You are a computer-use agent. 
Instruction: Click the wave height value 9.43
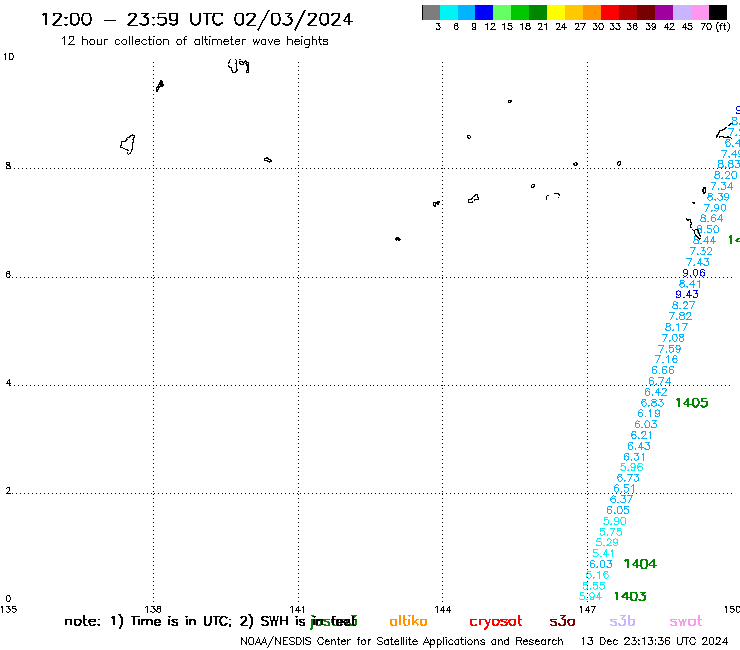[687, 294]
